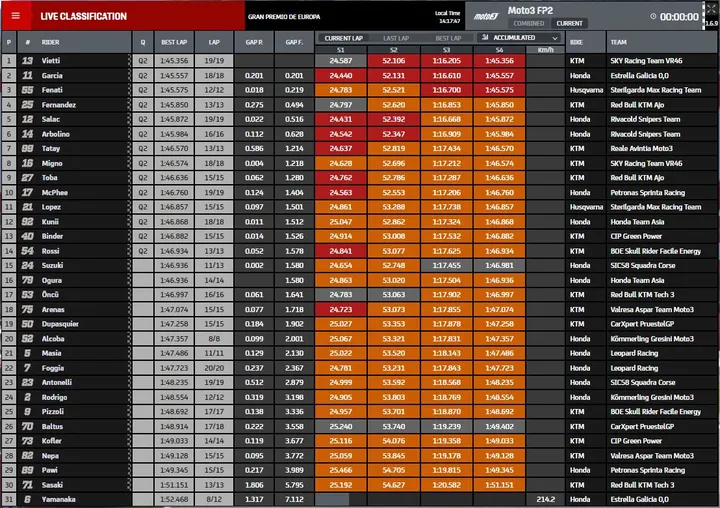Screen dimensions: 720x508
Task: Click rider number 6 badge
Action: tap(28, 499)
